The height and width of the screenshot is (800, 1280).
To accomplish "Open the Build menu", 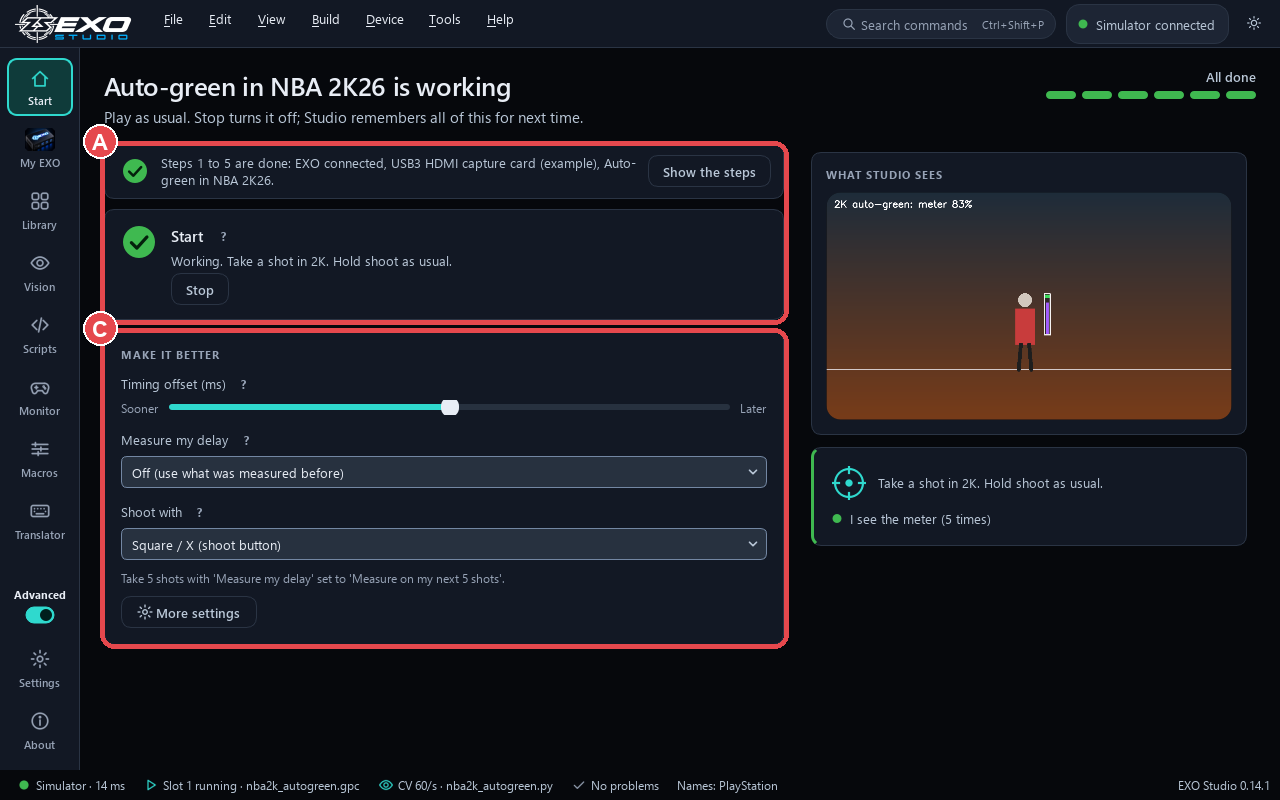I will click(x=325, y=20).
